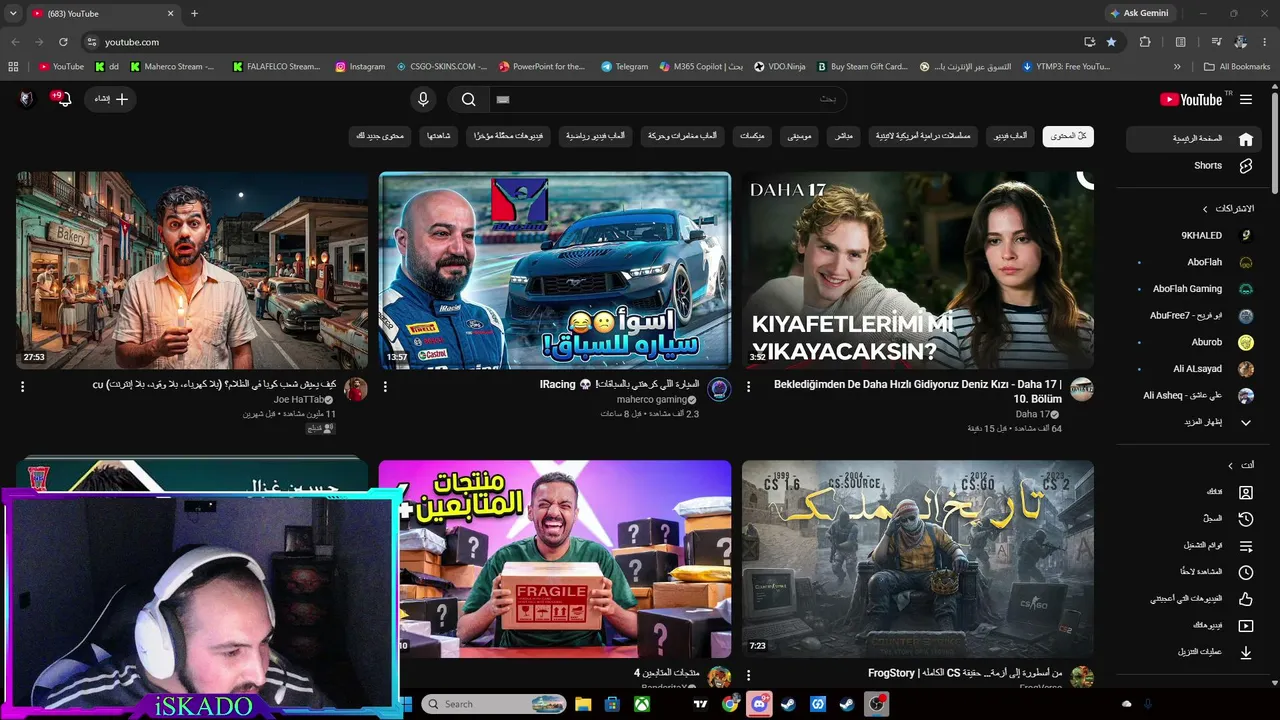Open the Chrome apps grid in bookmarks bar
The image size is (1280, 720).
pos(13,67)
